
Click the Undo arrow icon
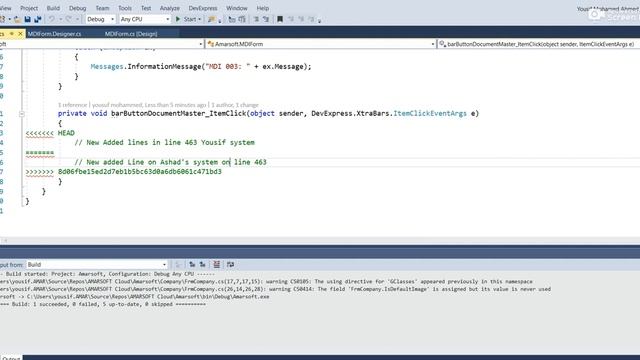[52, 19]
